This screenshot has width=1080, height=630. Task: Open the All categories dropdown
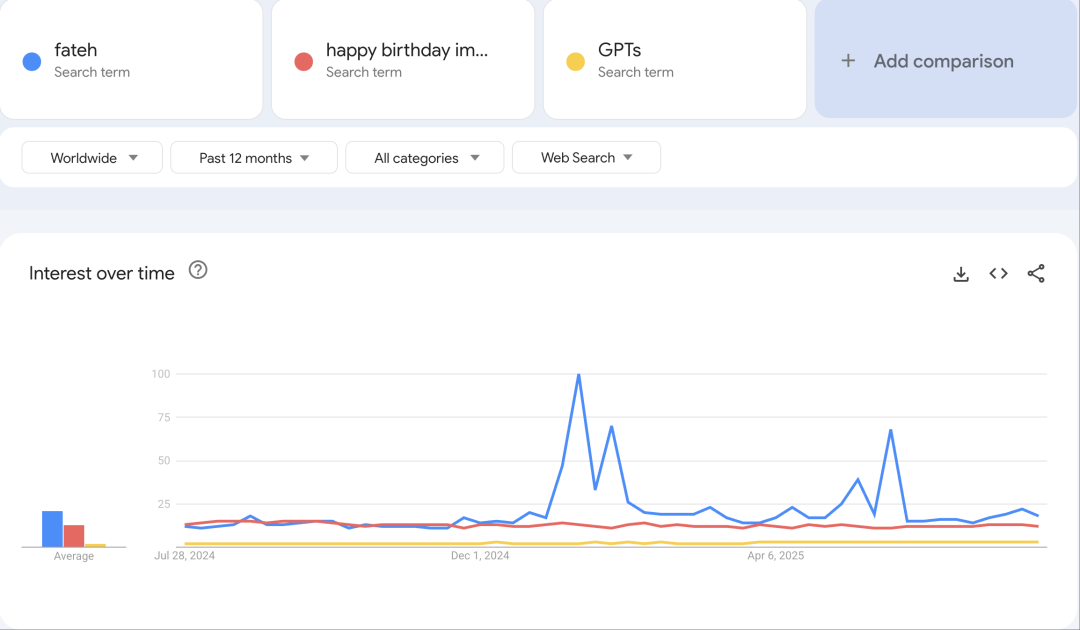pyautogui.click(x=425, y=158)
